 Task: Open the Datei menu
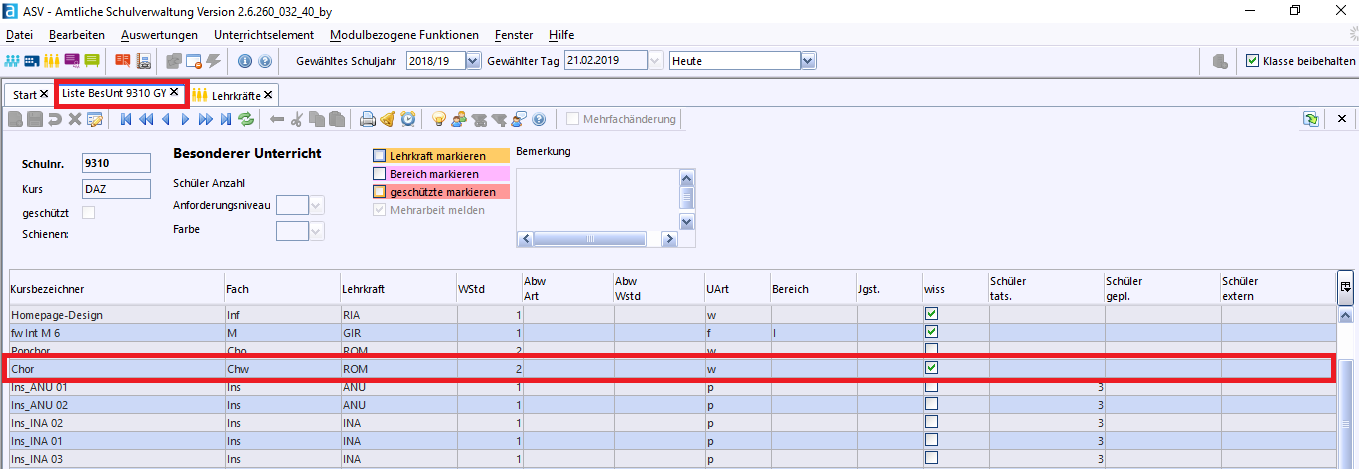pos(19,35)
